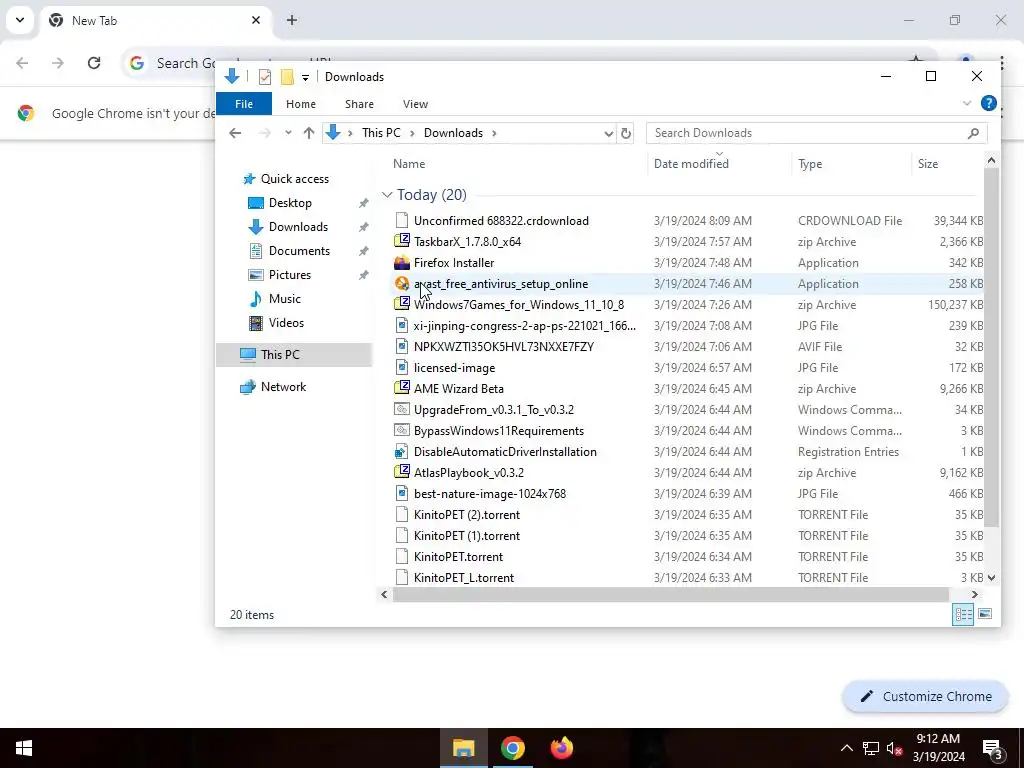Image resolution: width=1024 pixels, height=768 pixels.
Task: Click the Properties icon in Explorer title bar
Action: coord(264,77)
